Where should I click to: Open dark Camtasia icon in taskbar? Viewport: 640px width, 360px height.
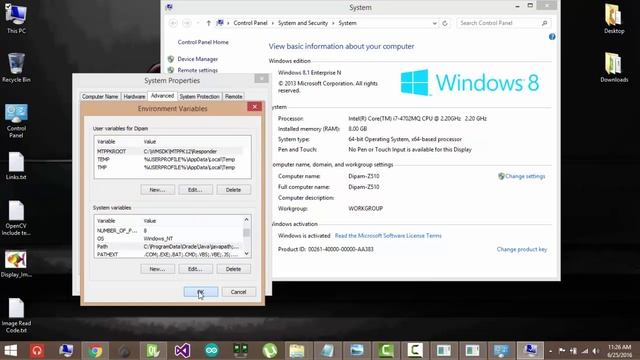pos(415,351)
